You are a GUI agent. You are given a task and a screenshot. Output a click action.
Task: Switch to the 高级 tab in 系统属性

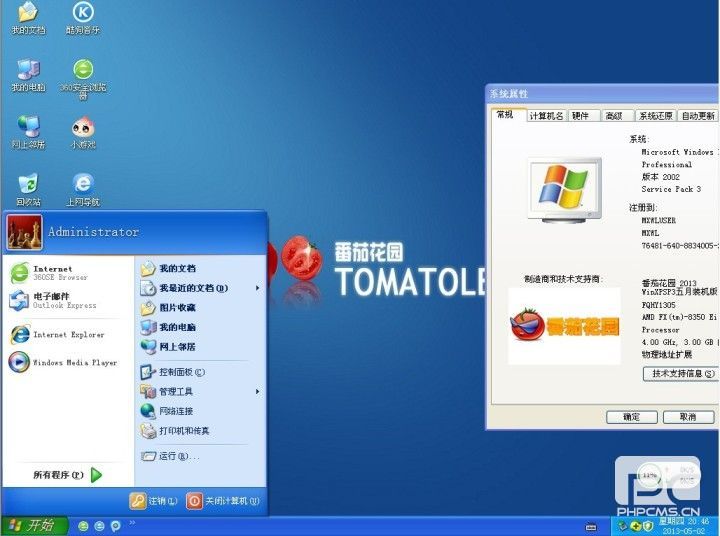(x=617, y=116)
